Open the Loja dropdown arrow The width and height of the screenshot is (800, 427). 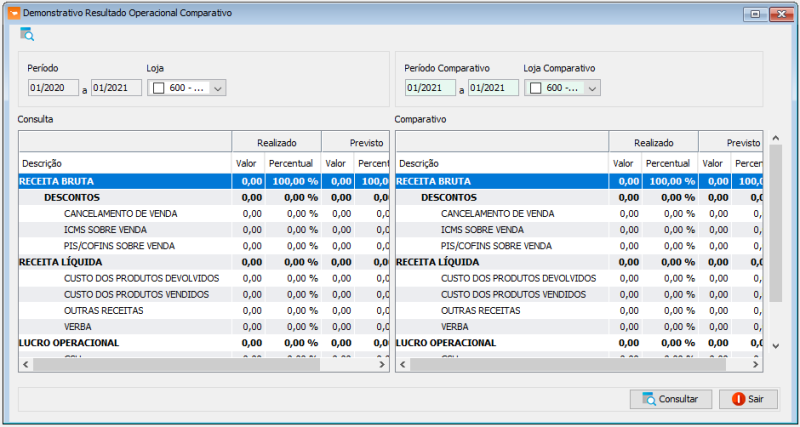pos(218,88)
